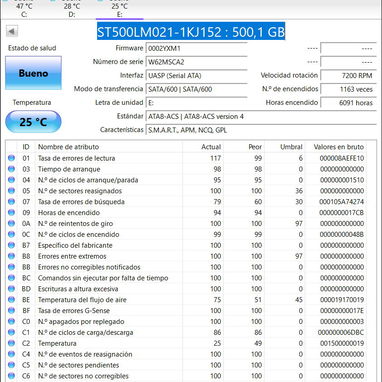This screenshot has height=382, width=382.
Task: Click status icon for Errores no corregibles notificados
Action: click(x=12, y=267)
